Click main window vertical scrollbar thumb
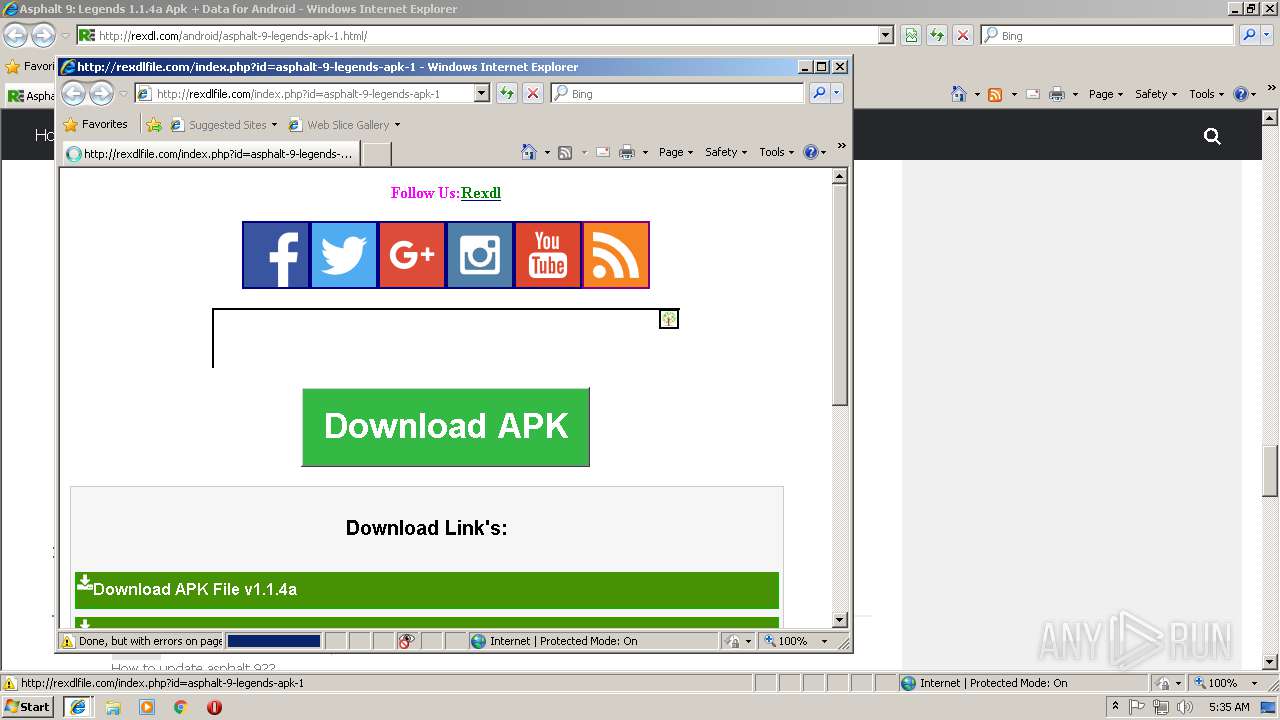This screenshot has height=720, width=1280. pos(1271,471)
